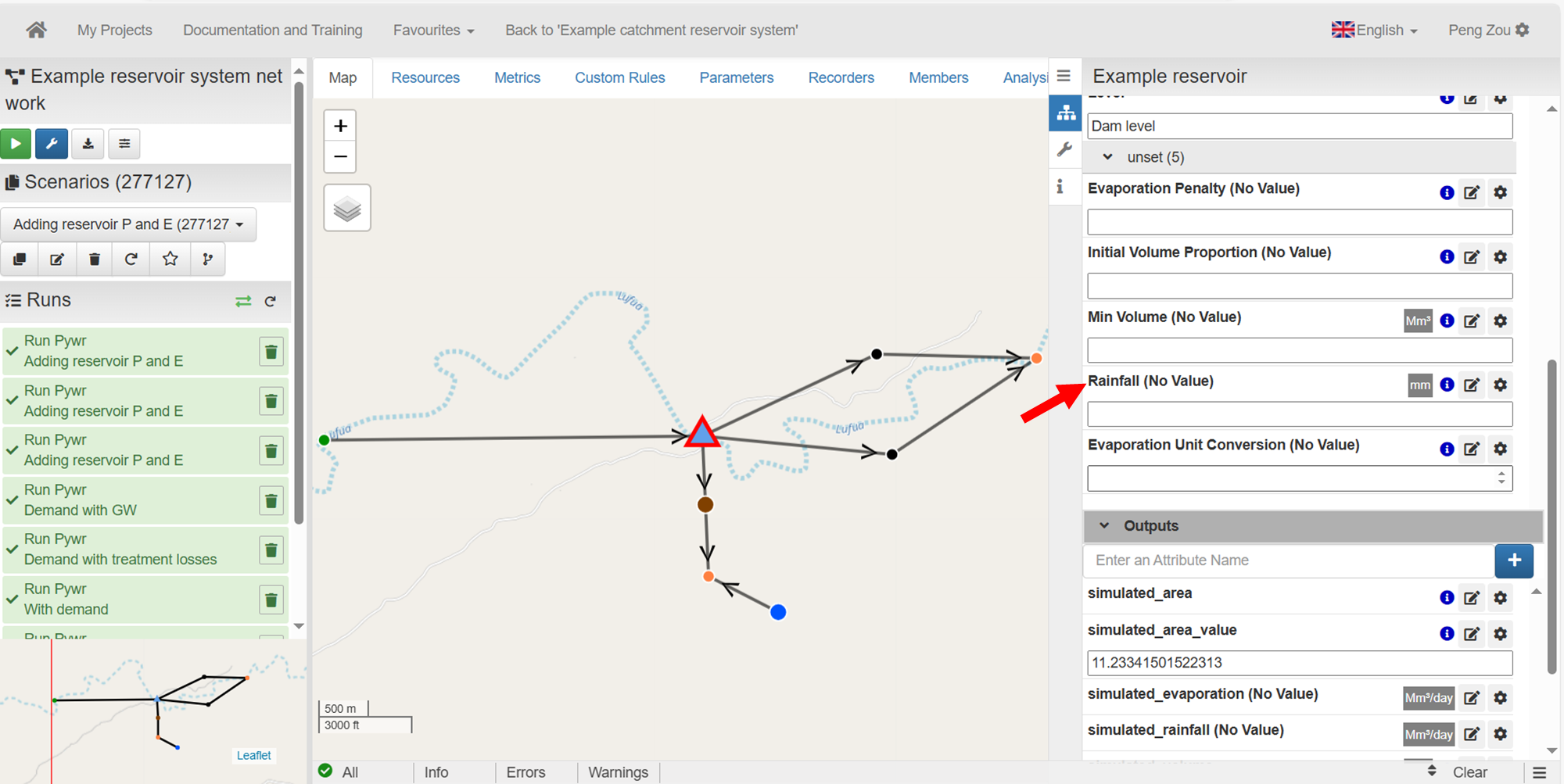Refresh the Runs list

271,302
